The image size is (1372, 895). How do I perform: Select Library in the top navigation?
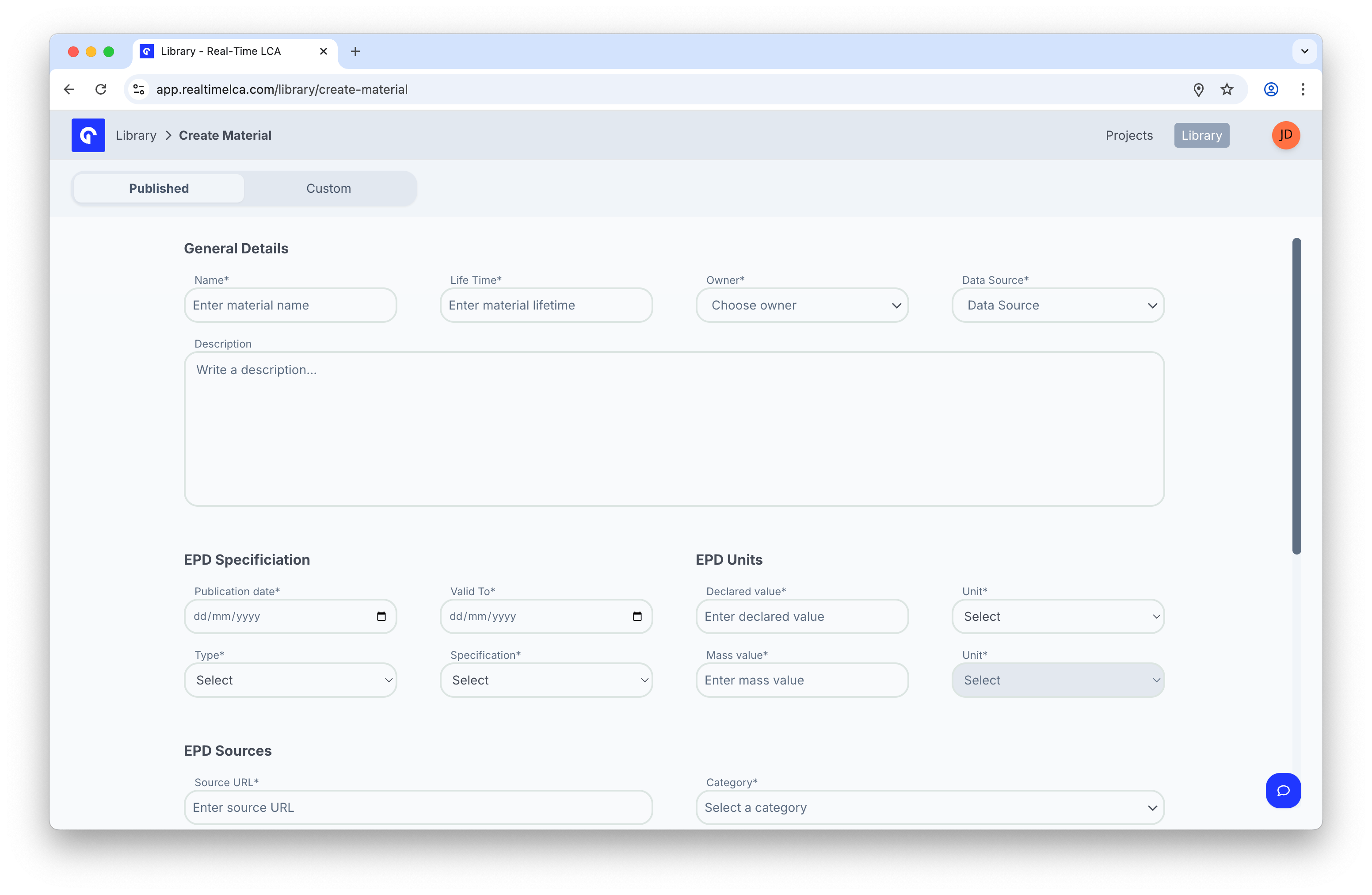point(1201,135)
